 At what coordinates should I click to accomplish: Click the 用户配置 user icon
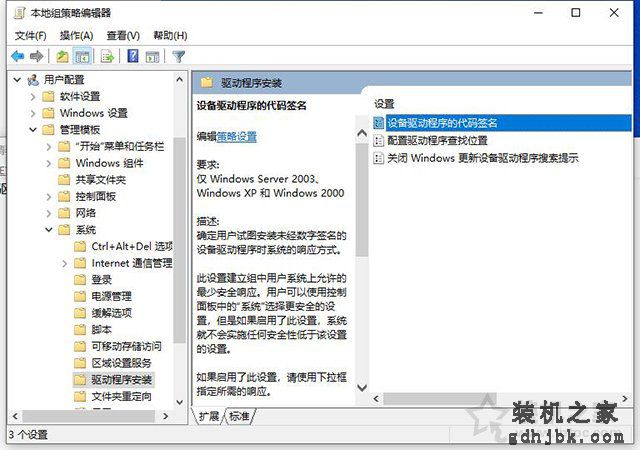tap(33, 79)
